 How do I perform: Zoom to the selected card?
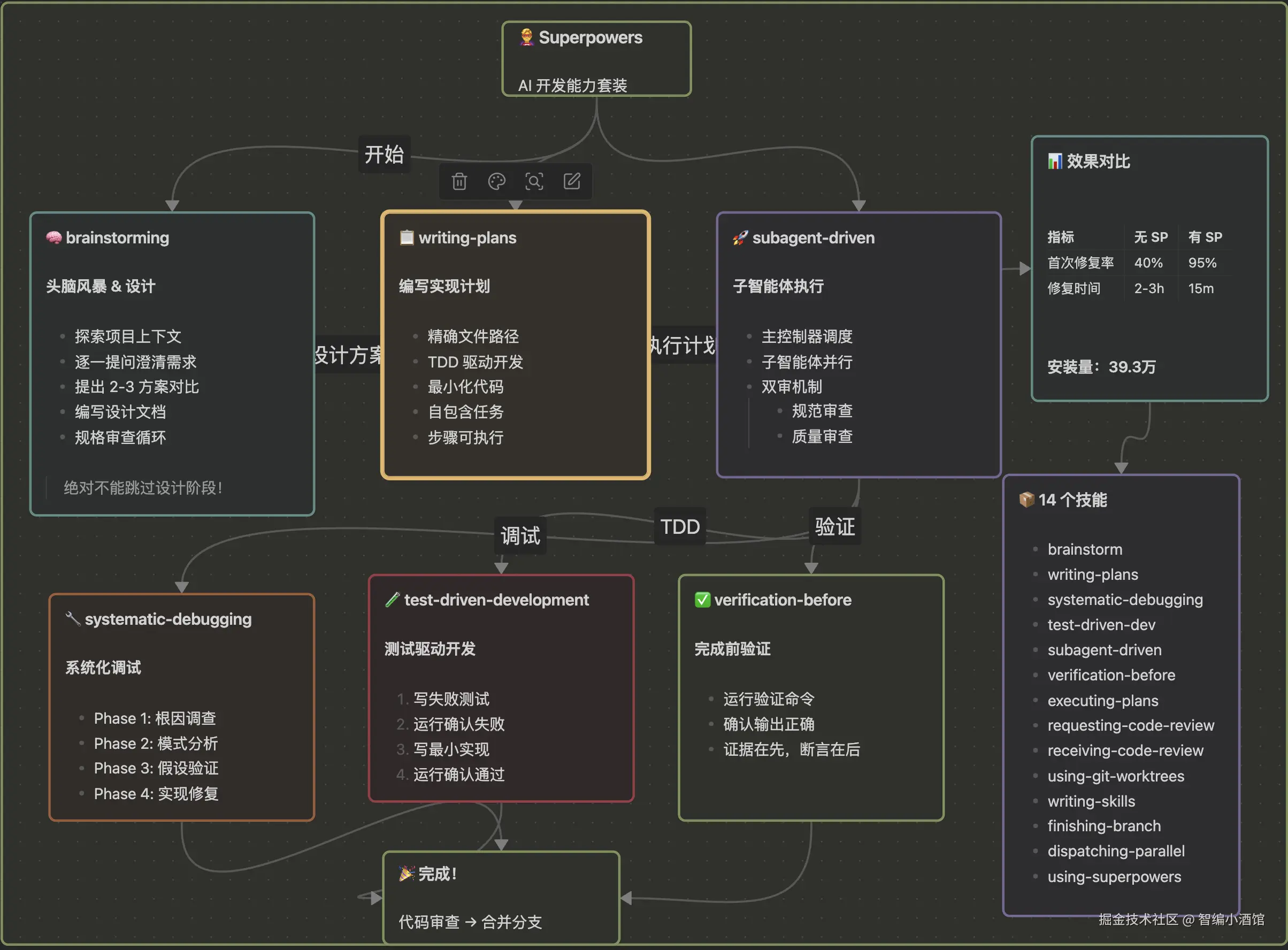pos(534,182)
